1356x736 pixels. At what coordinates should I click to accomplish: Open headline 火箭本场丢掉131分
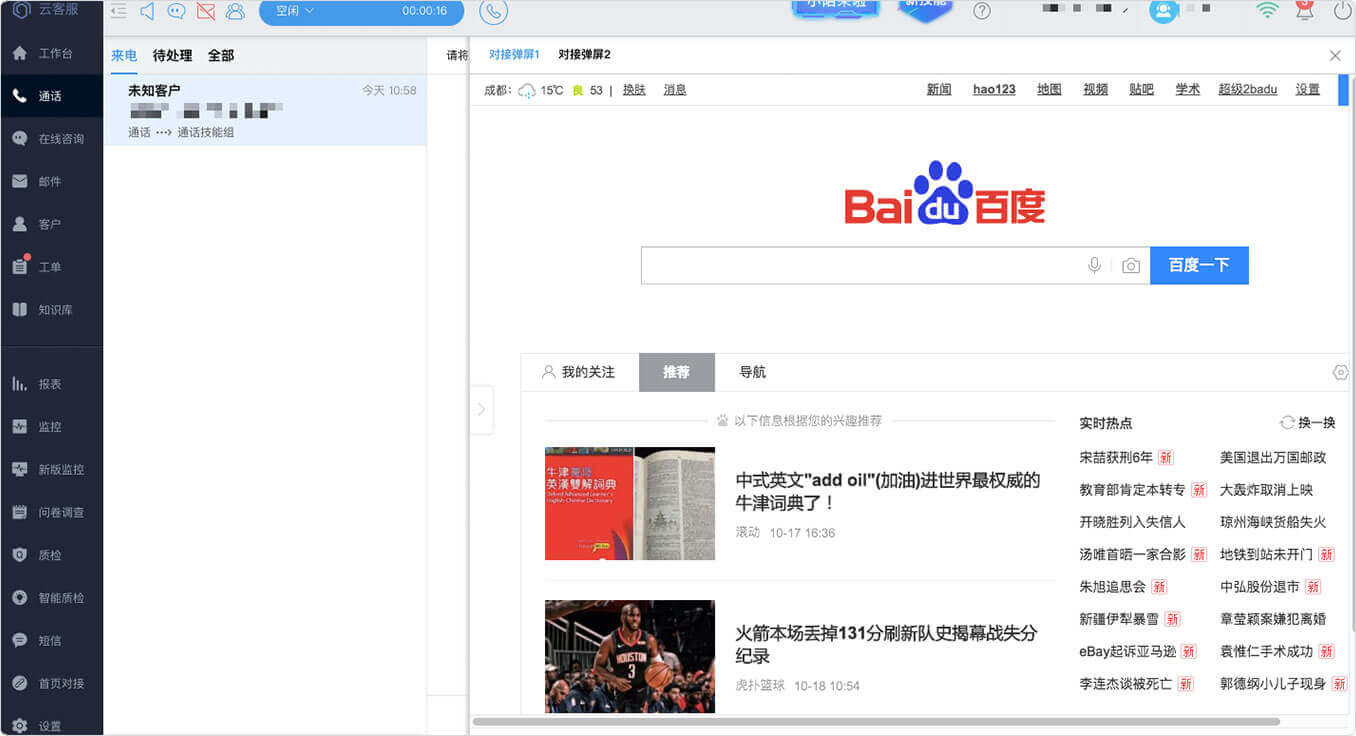(x=886, y=644)
